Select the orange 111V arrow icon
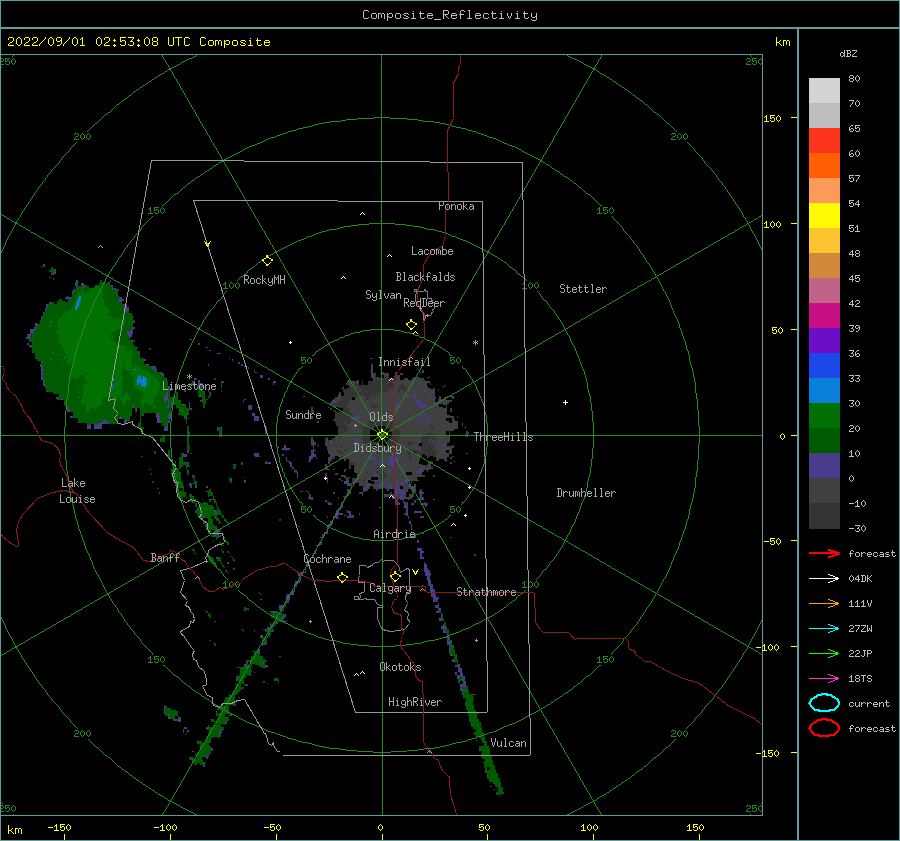This screenshot has height=841, width=900. (x=824, y=603)
